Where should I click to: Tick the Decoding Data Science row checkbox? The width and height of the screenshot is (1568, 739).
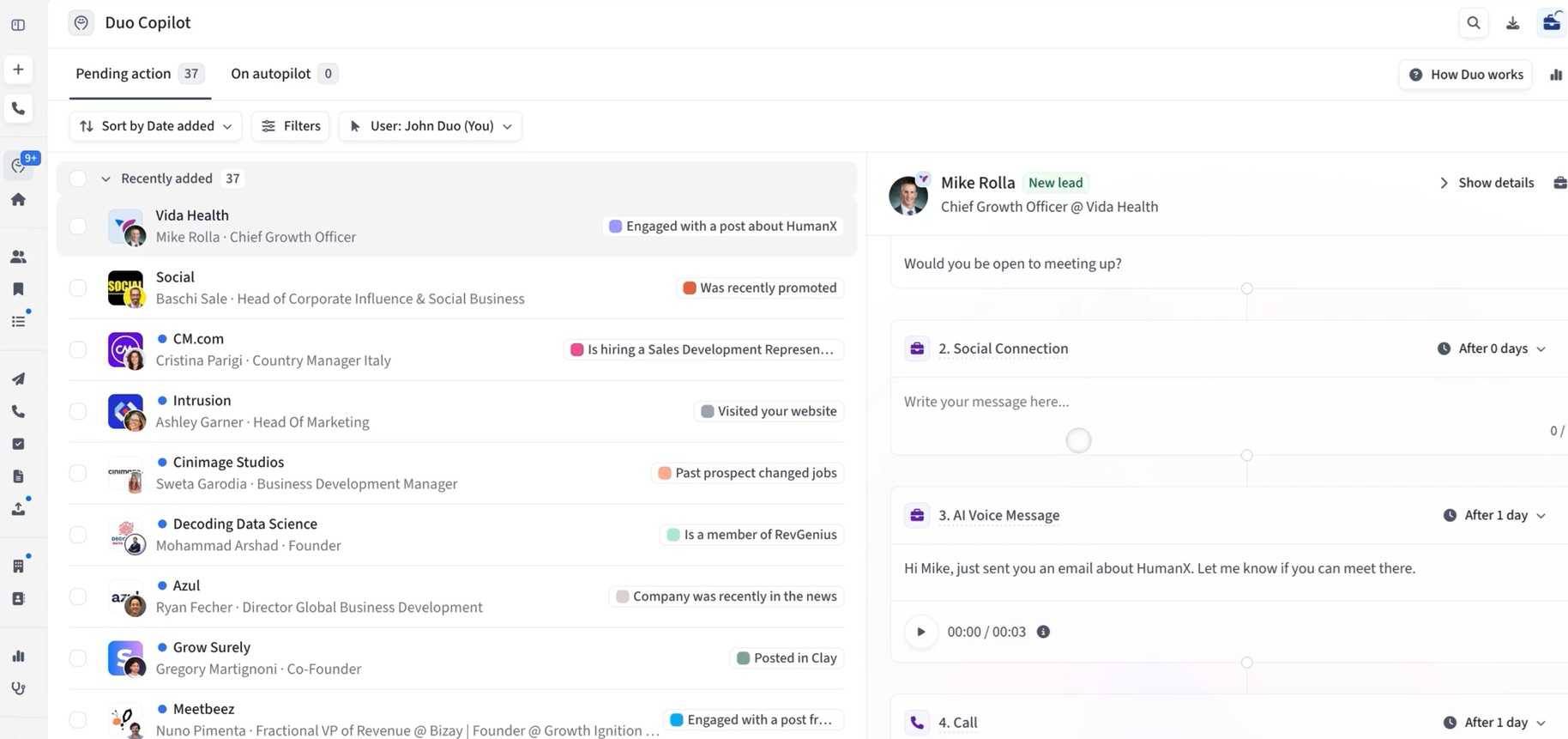[x=78, y=535]
